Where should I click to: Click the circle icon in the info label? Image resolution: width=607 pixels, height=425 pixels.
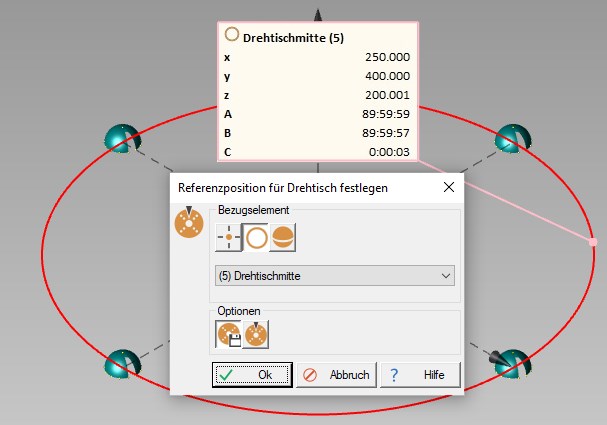click(232, 34)
